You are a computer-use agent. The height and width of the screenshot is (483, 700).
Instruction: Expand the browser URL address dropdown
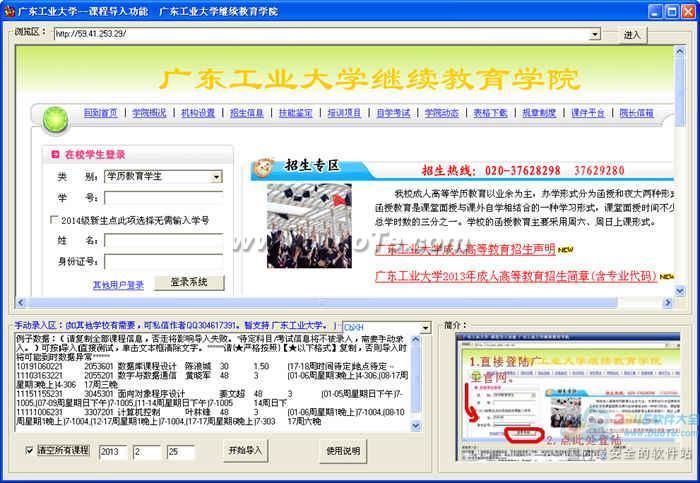pos(594,34)
